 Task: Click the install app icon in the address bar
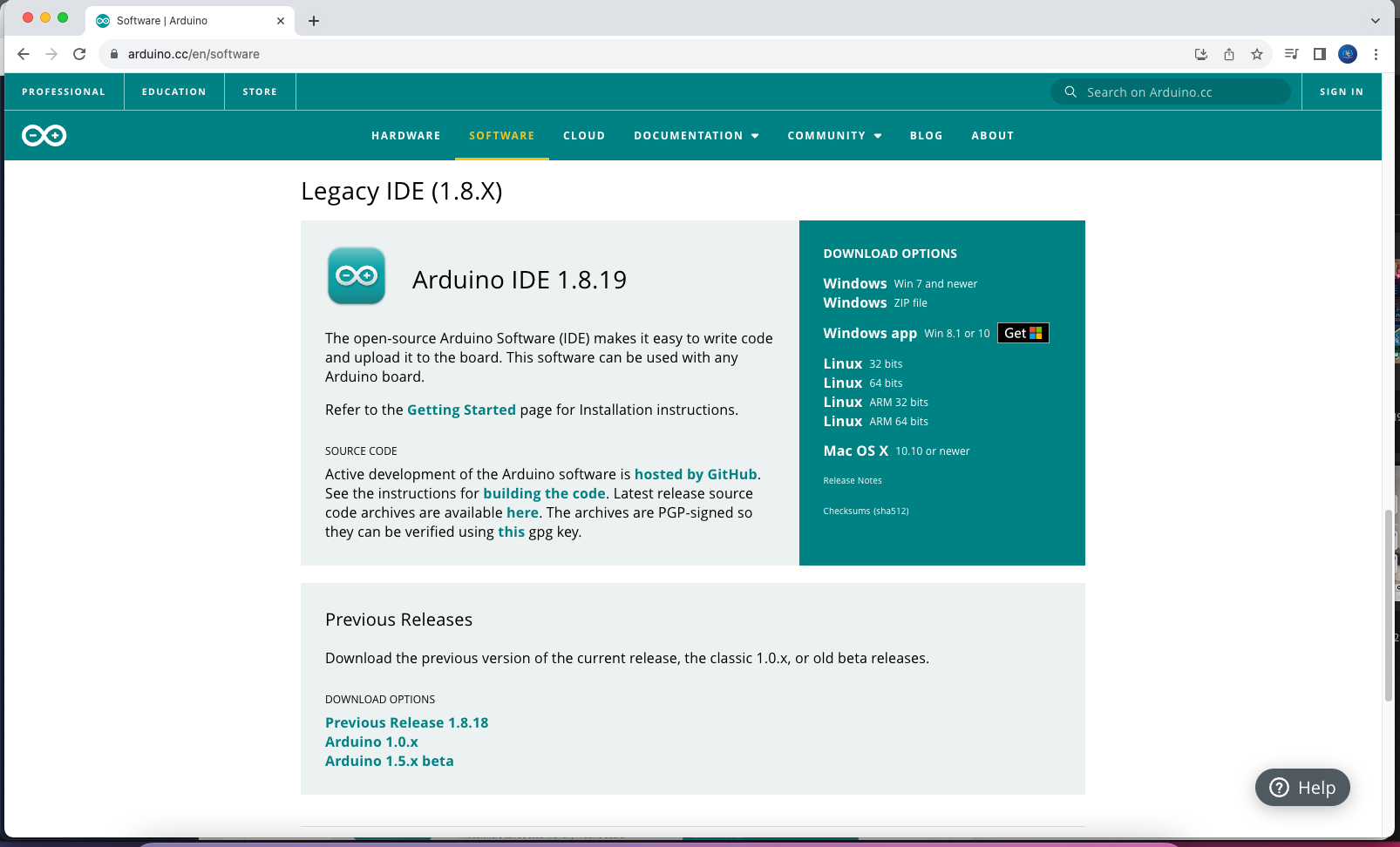(1201, 54)
